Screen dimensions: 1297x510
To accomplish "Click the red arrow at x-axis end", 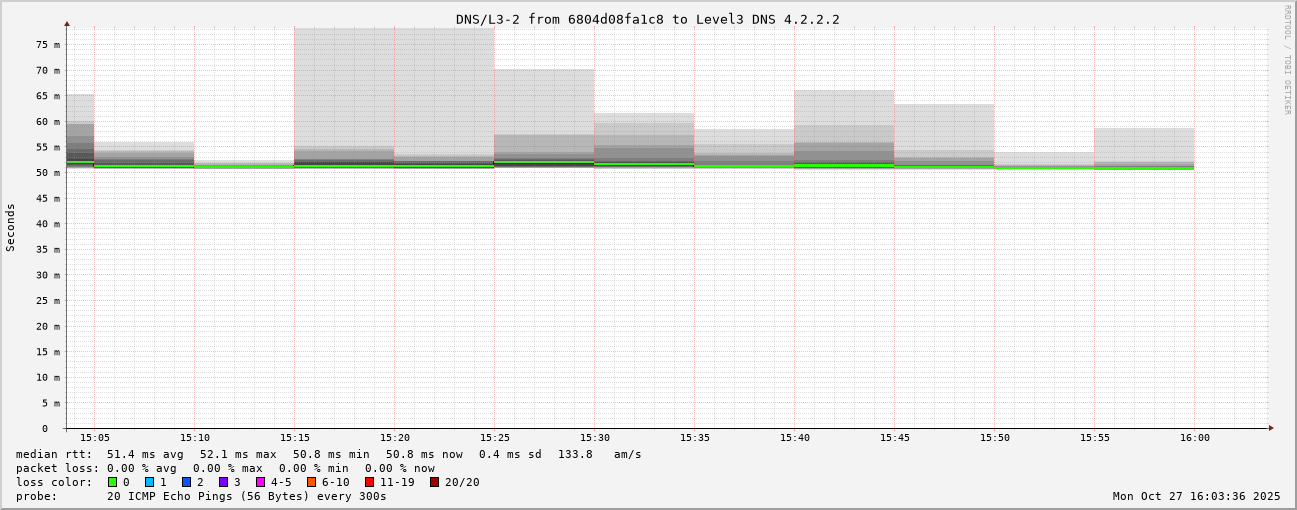I will click(x=1271, y=428).
